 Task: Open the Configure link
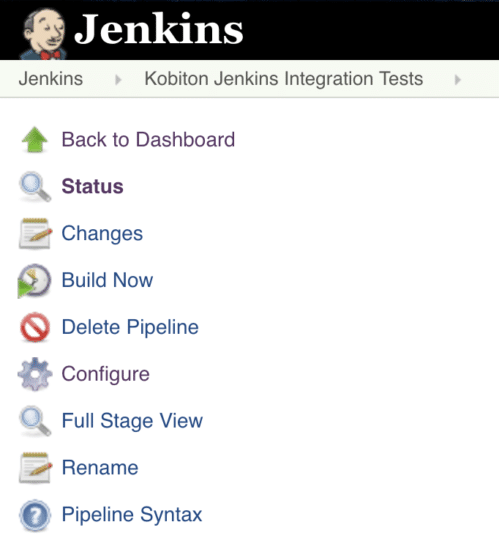click(x=106, y=375)
